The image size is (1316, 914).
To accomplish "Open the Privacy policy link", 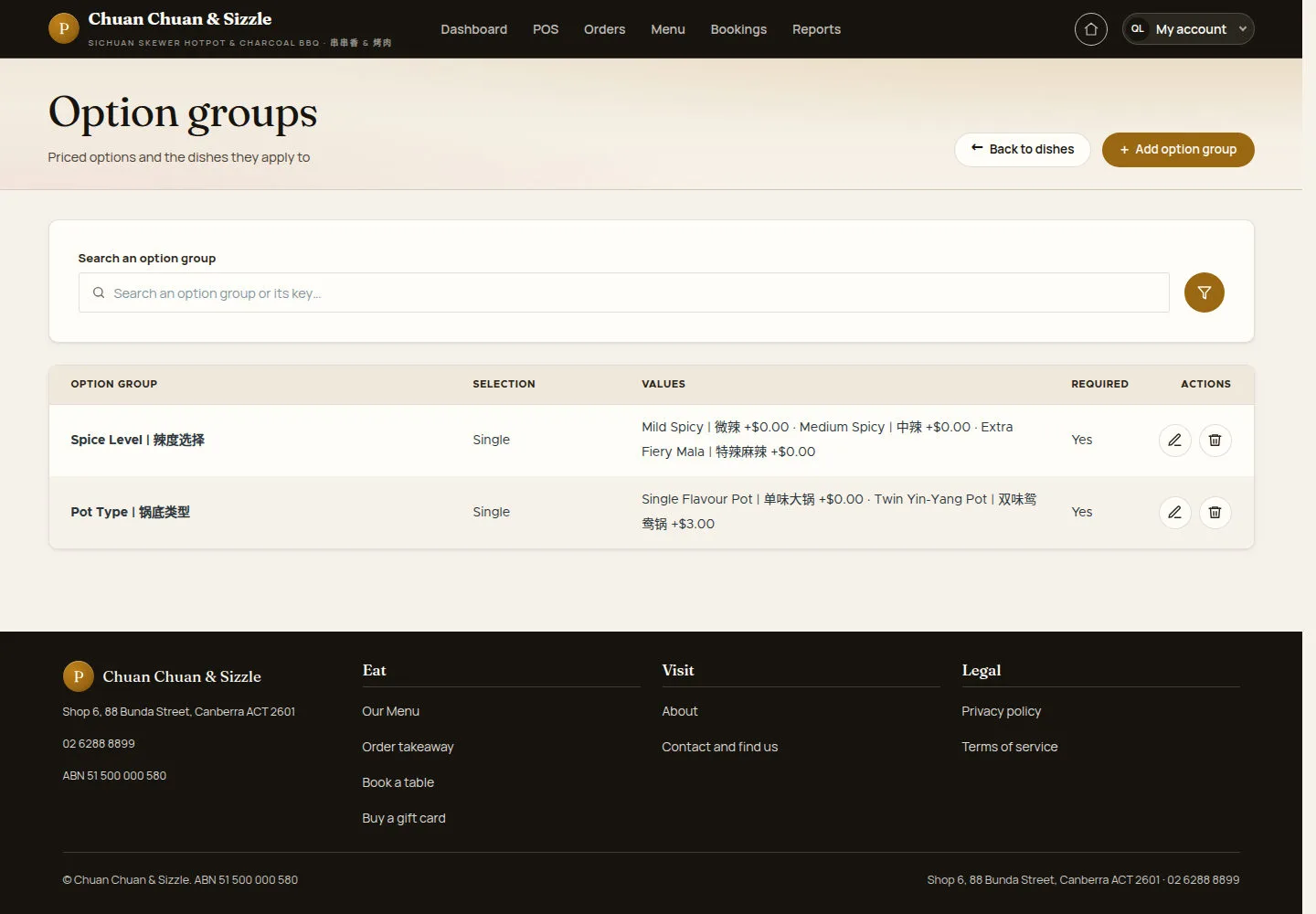I will [x=1001, y=711].
